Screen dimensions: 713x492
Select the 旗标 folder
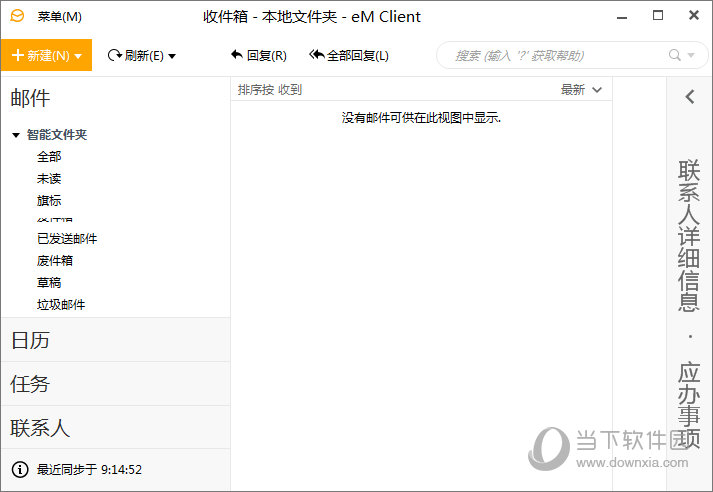pos(49,200)
